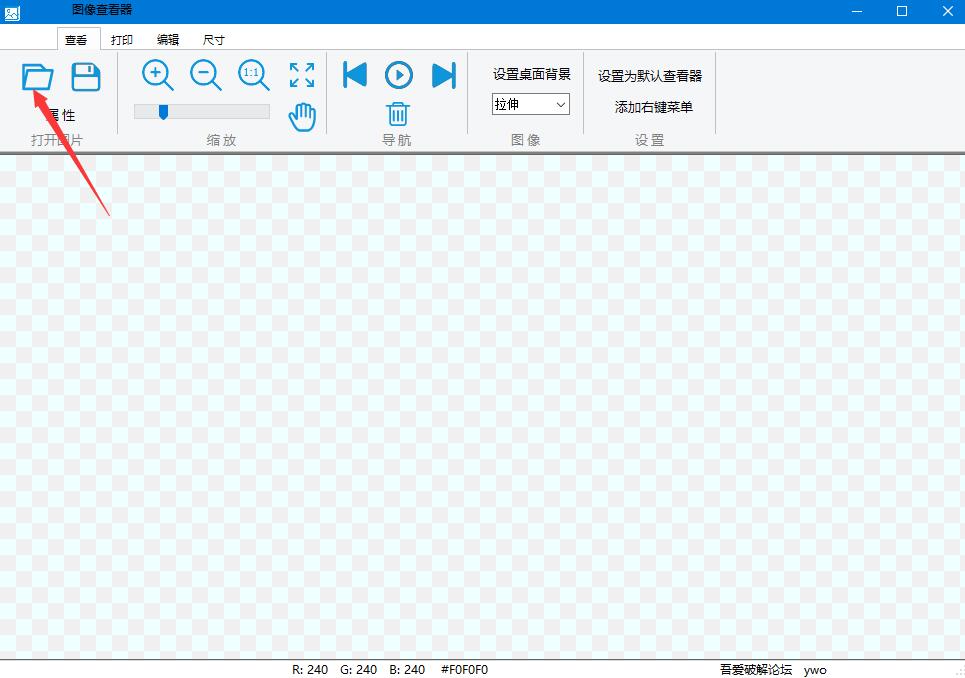Zoom in with the plus magnifier
This screenshot has width=965, height=678.
click(x=158, y=75)
